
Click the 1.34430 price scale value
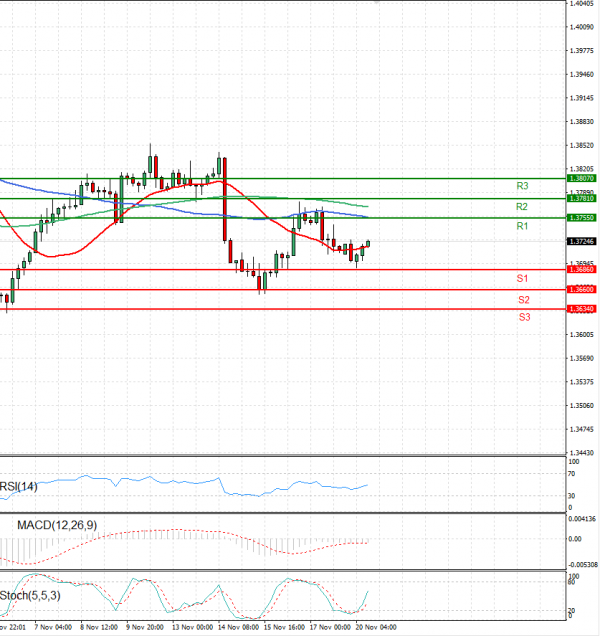582,453
